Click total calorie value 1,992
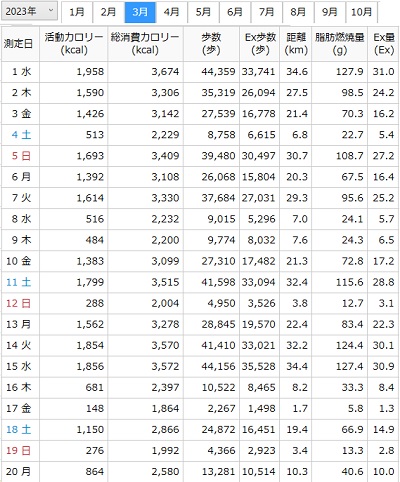This screenshot has width=400, height=482. click(165, 450)
